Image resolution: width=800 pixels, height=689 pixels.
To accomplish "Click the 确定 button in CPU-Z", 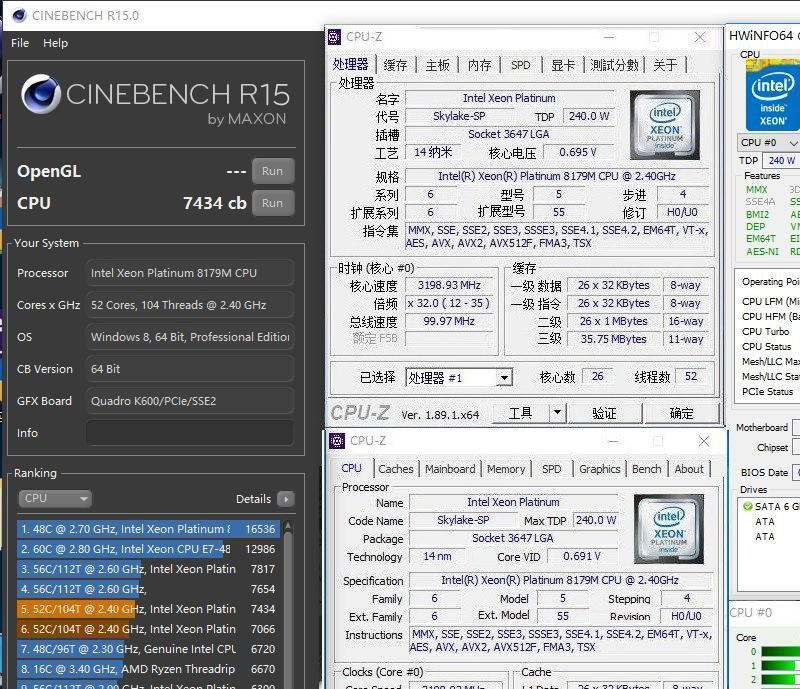I will [681, 412].
